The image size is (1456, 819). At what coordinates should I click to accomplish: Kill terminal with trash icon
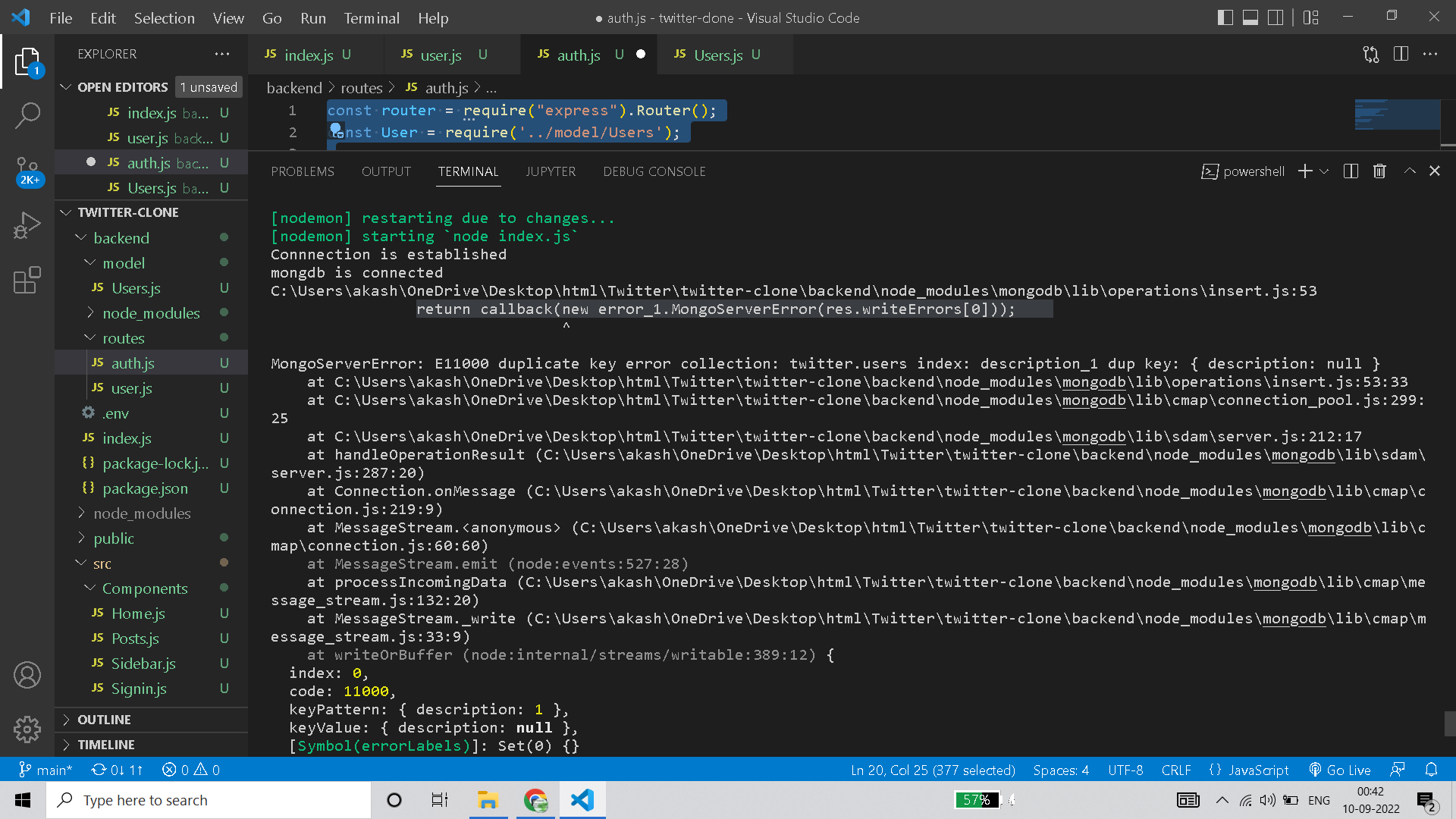(x=1379, y=171)
